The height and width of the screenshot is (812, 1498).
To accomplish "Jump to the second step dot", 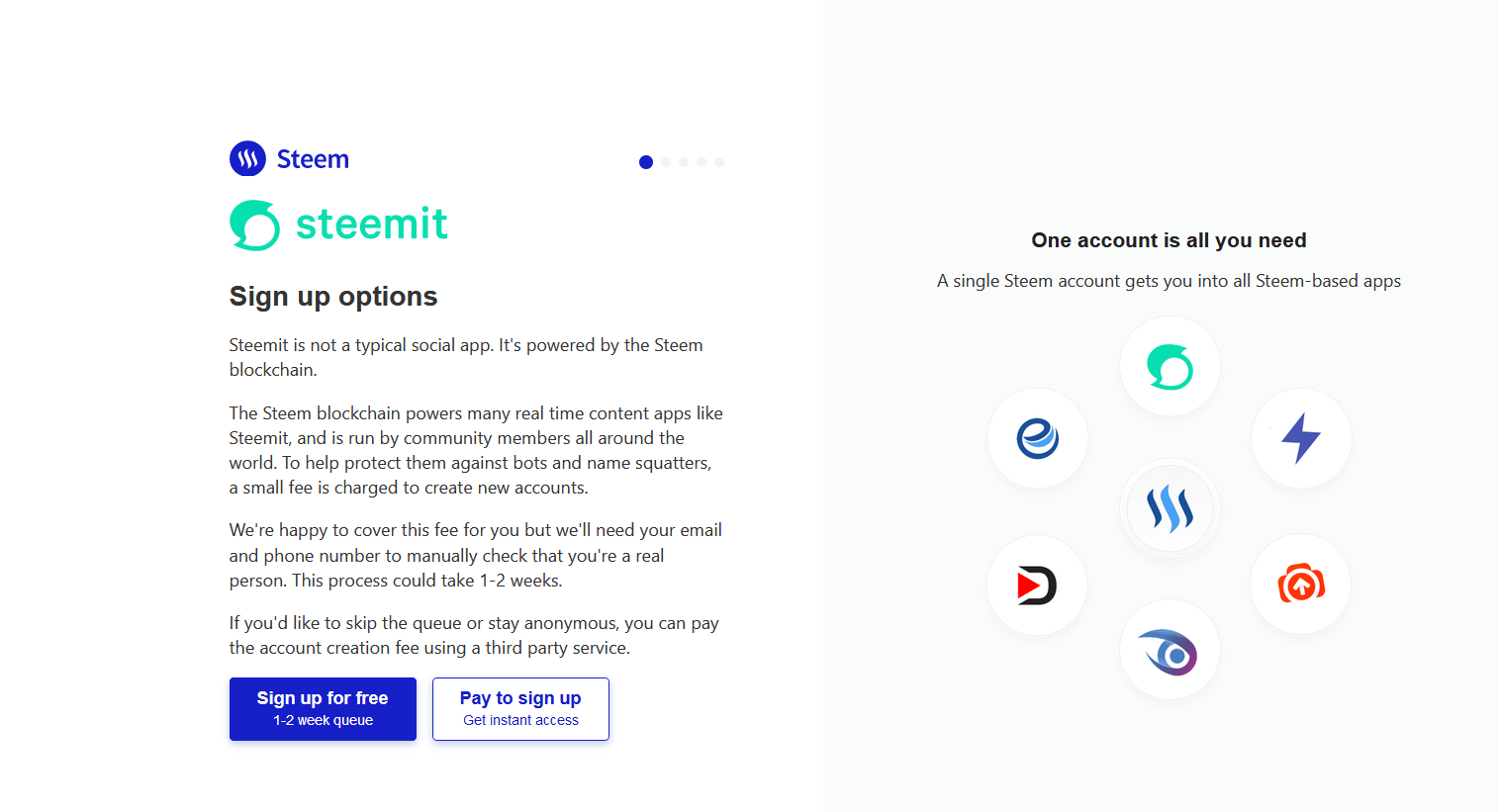I will click(x=666, y=162).
